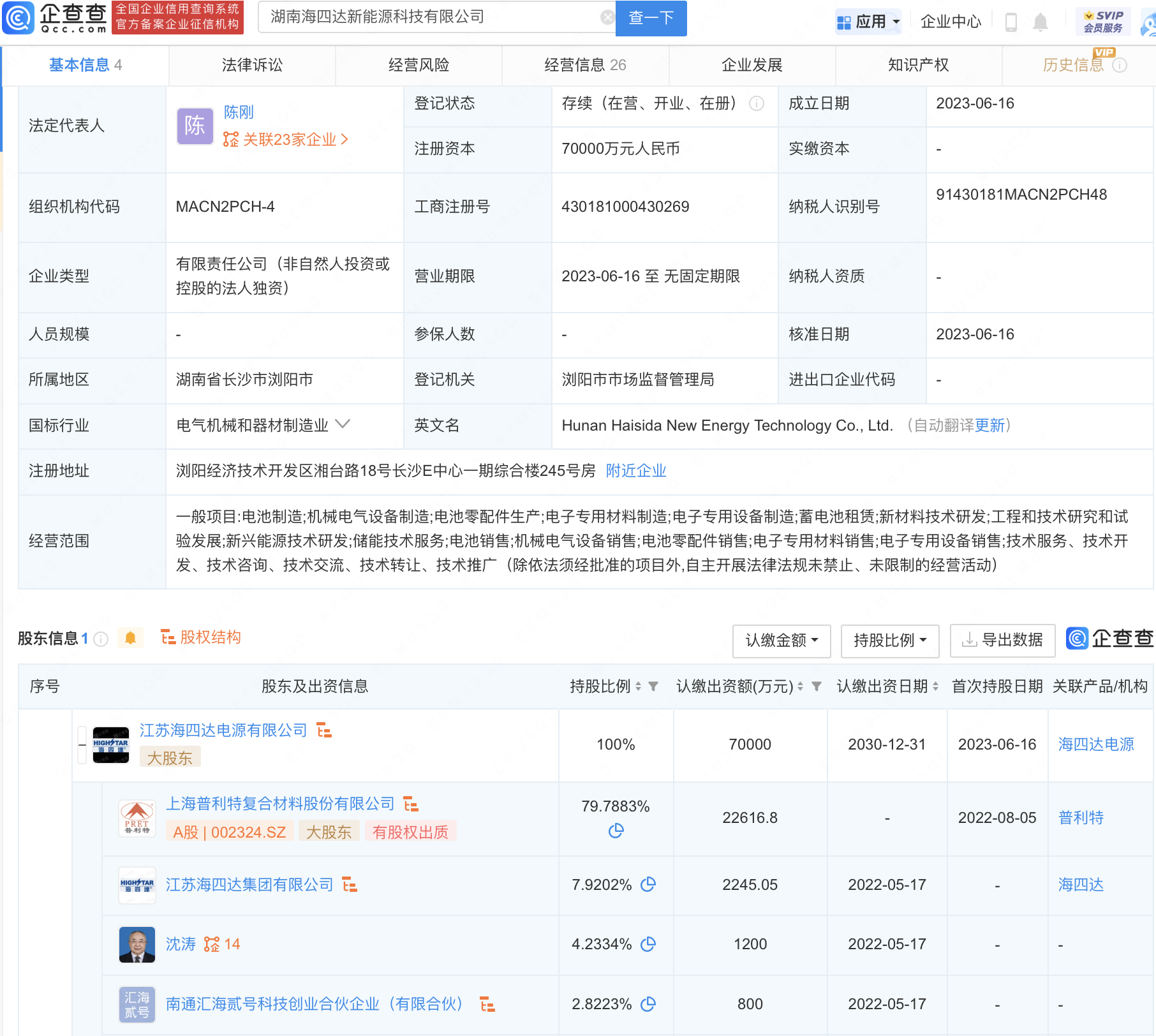Open the 知识产权 tab
Screen dimensions: 1156x1036
point(918,65)
